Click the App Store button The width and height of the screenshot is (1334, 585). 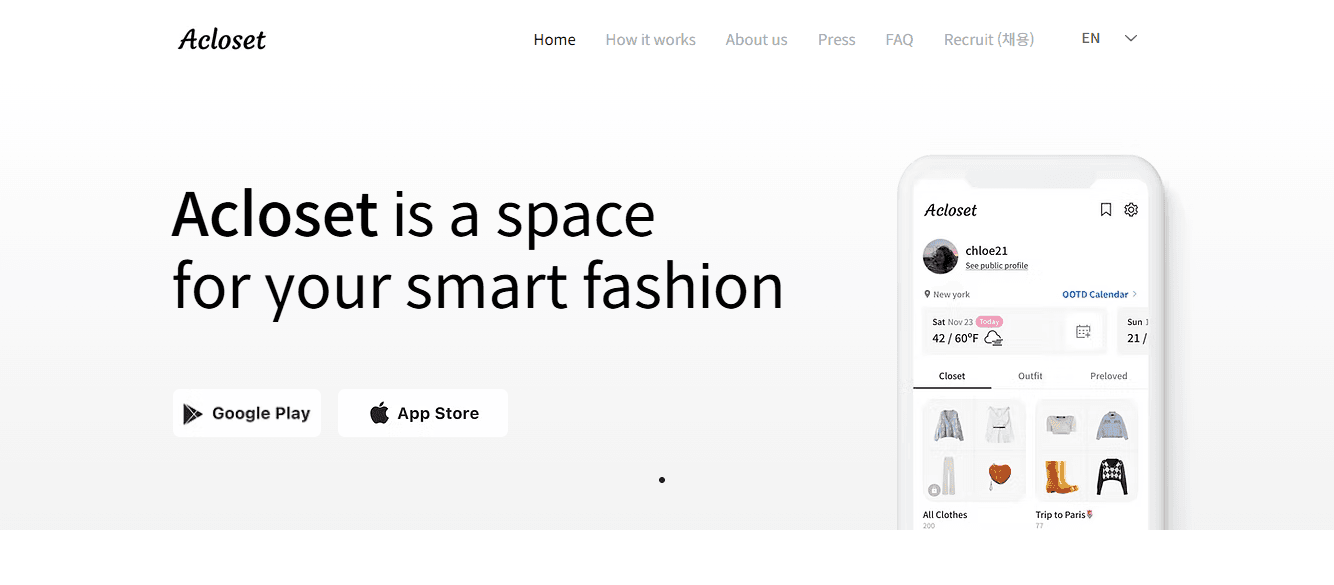[x=423, y=413]
